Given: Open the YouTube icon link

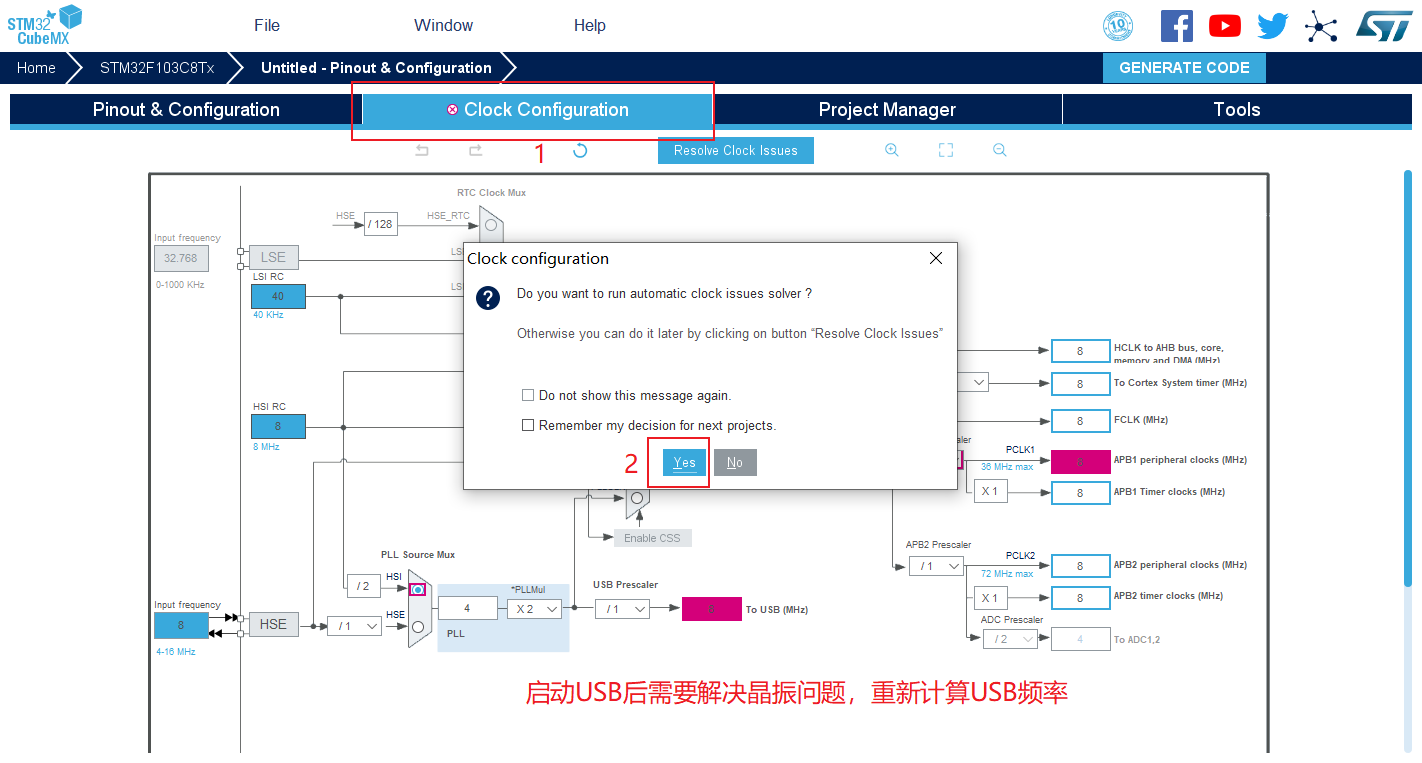Looking at the screenshot, I should (x=1224, y=26).
